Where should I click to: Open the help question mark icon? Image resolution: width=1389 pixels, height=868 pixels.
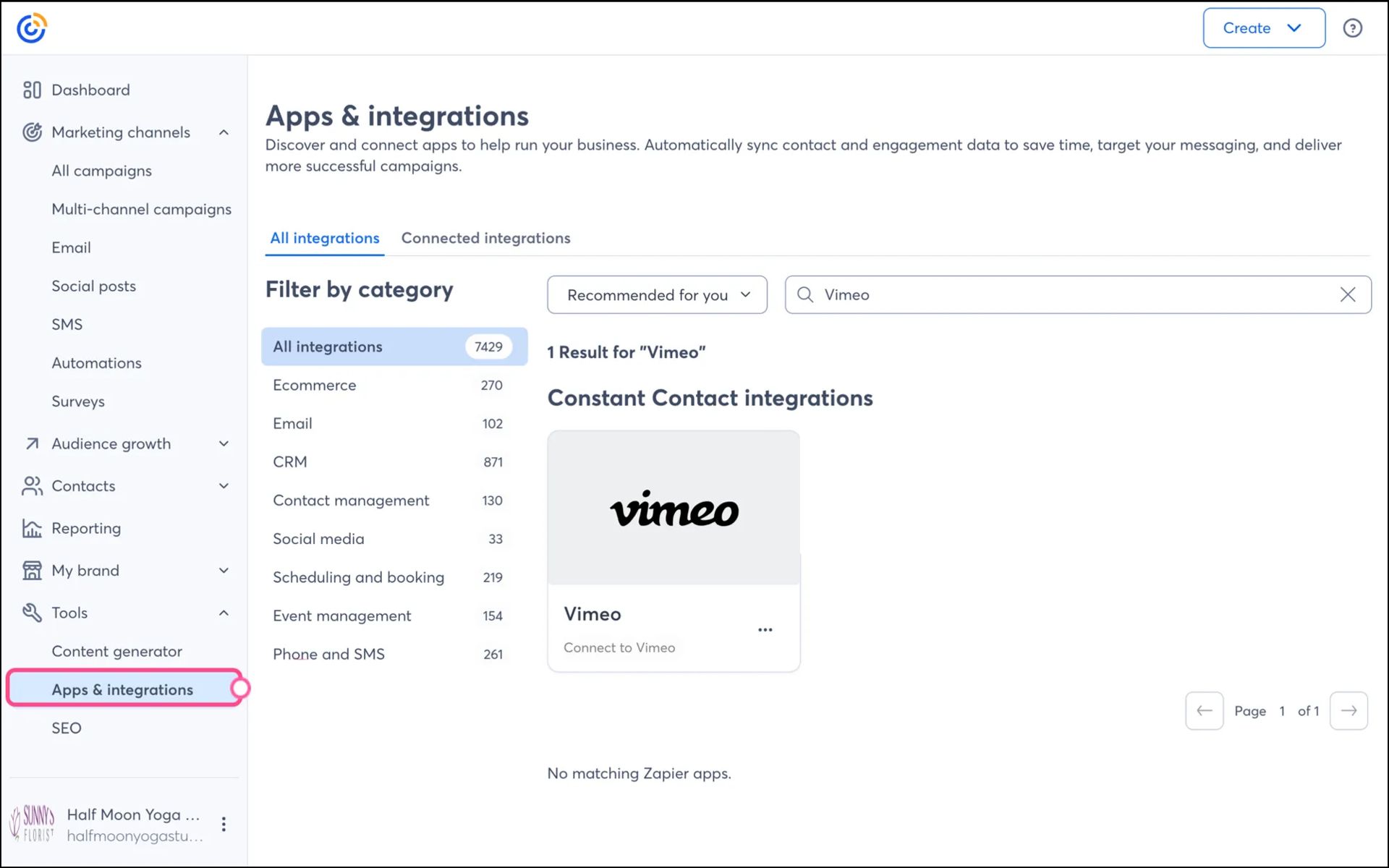1352,28
